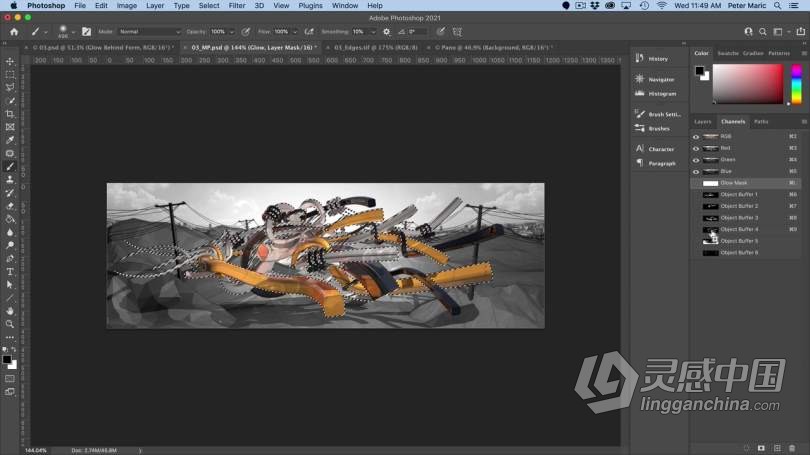Toggle the Brush Settings panel icon in options bar
810x455 pixels.
point(86,32)
